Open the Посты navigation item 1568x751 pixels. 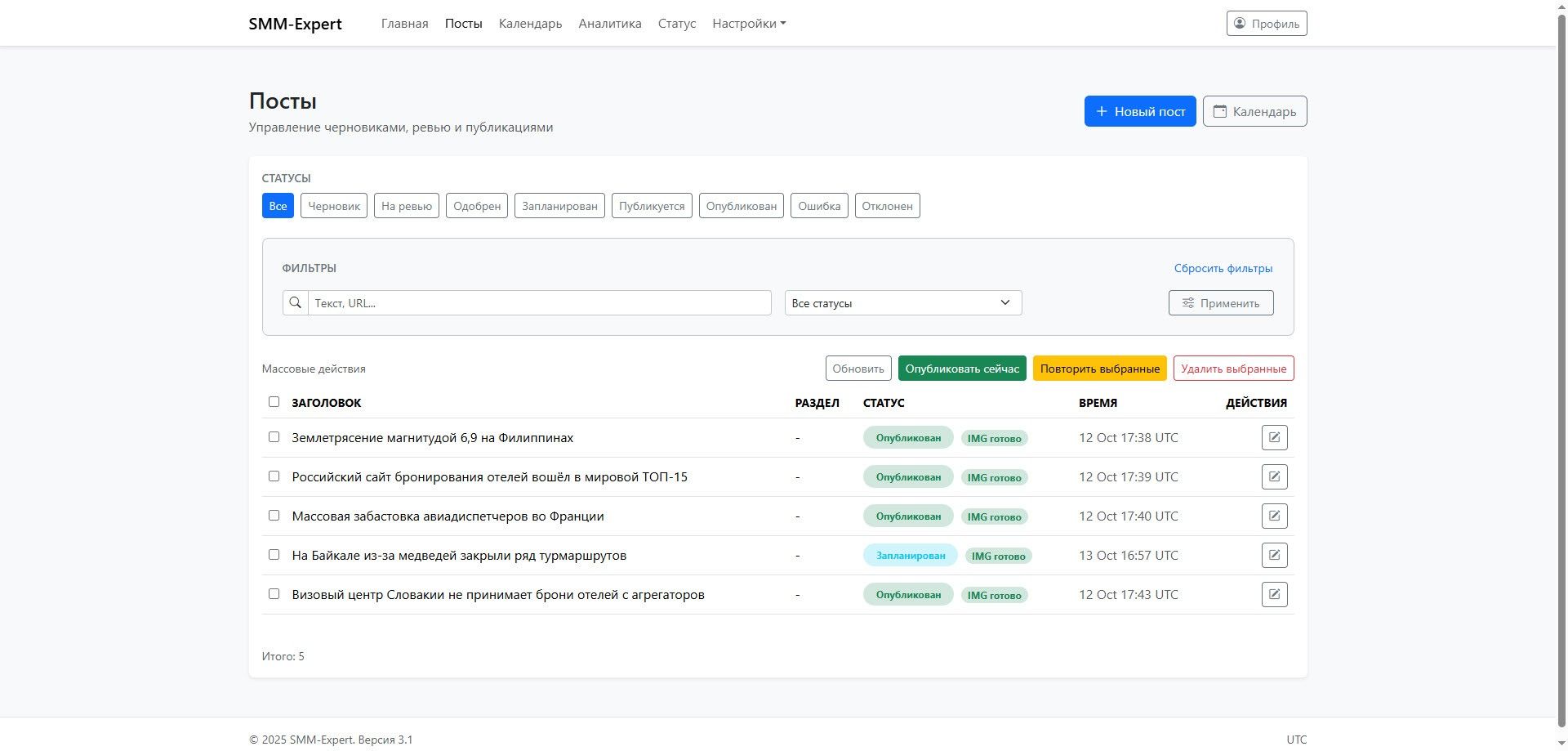(x=464, y=24)
